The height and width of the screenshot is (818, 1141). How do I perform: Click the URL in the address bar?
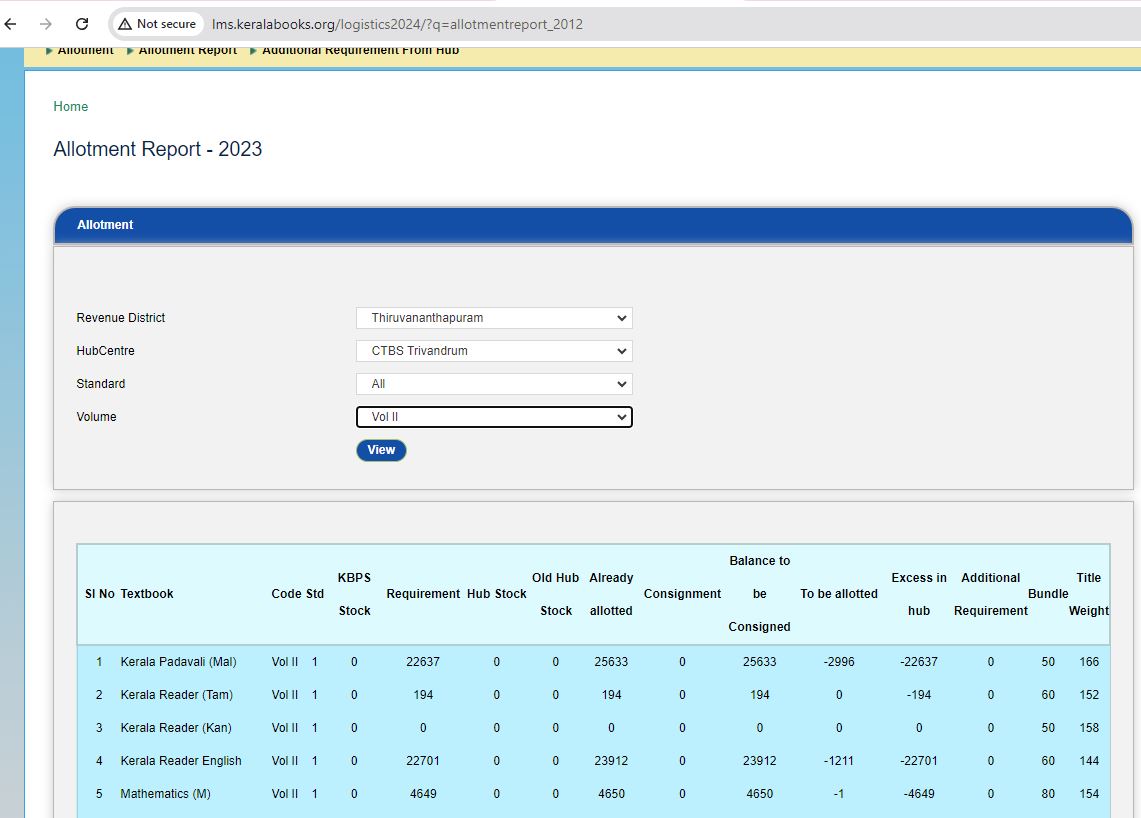click(x=397, y=24)
